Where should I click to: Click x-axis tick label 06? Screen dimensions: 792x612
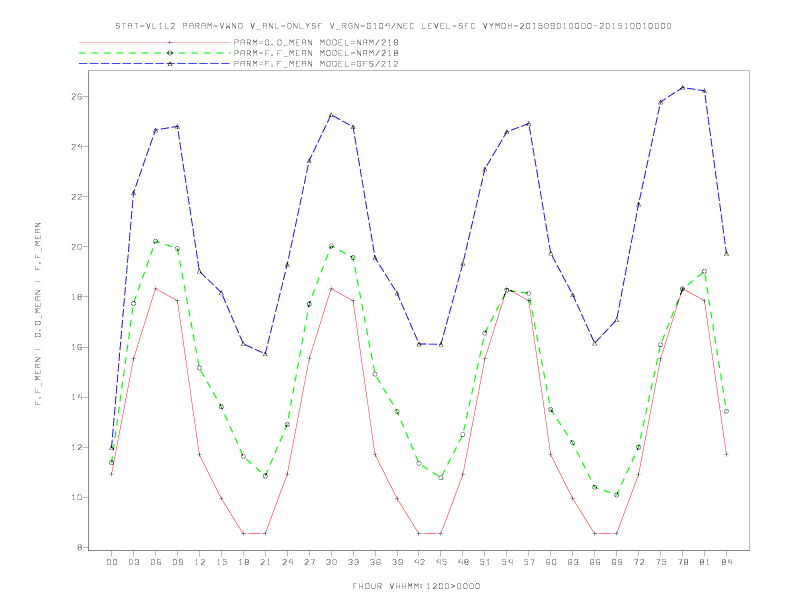(x=156, y=562)
